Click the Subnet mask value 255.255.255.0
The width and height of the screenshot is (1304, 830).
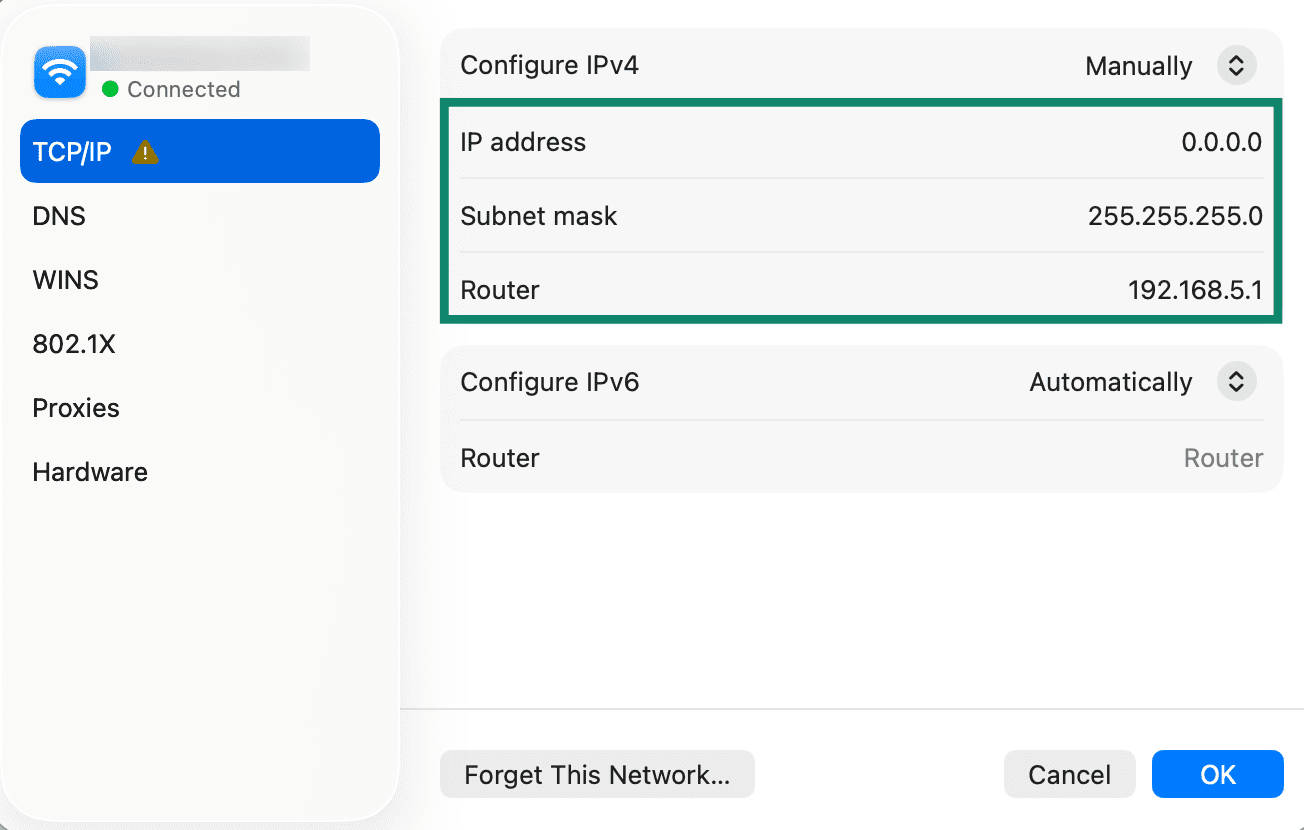[x=1175, y=216]
